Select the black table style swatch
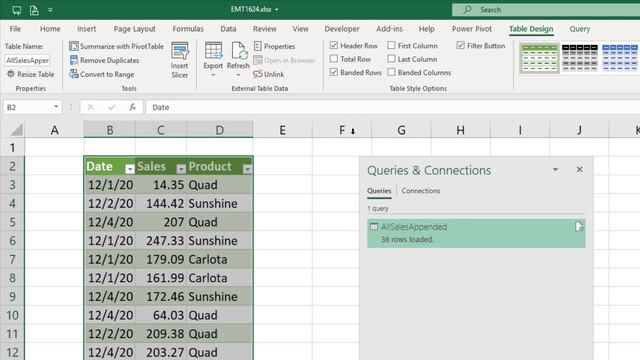Image resolution: width=640 pixels, height=360 pixels. (x=580, y=58)
